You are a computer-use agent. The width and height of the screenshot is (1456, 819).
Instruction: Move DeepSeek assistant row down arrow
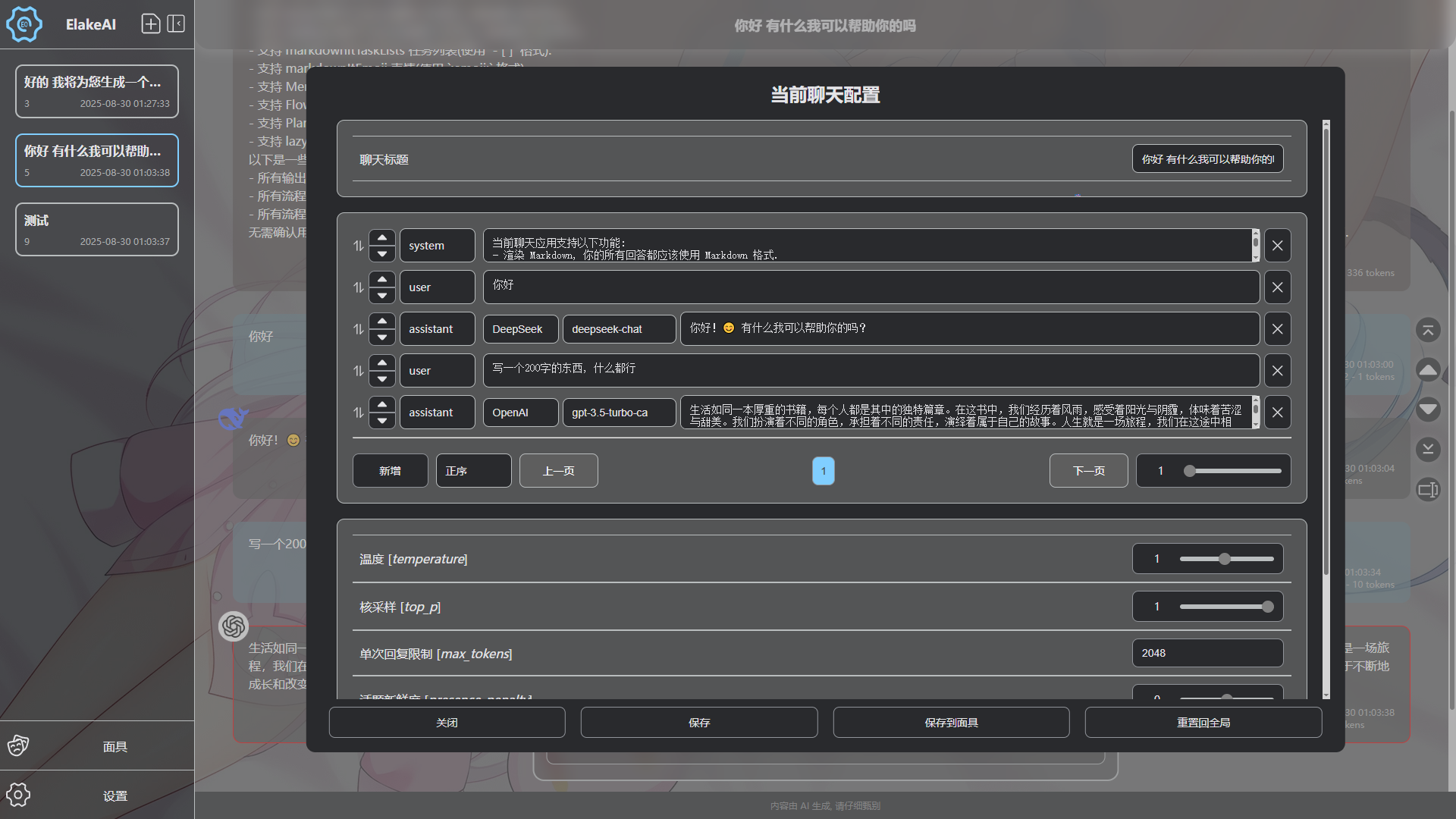pos(382,337)
